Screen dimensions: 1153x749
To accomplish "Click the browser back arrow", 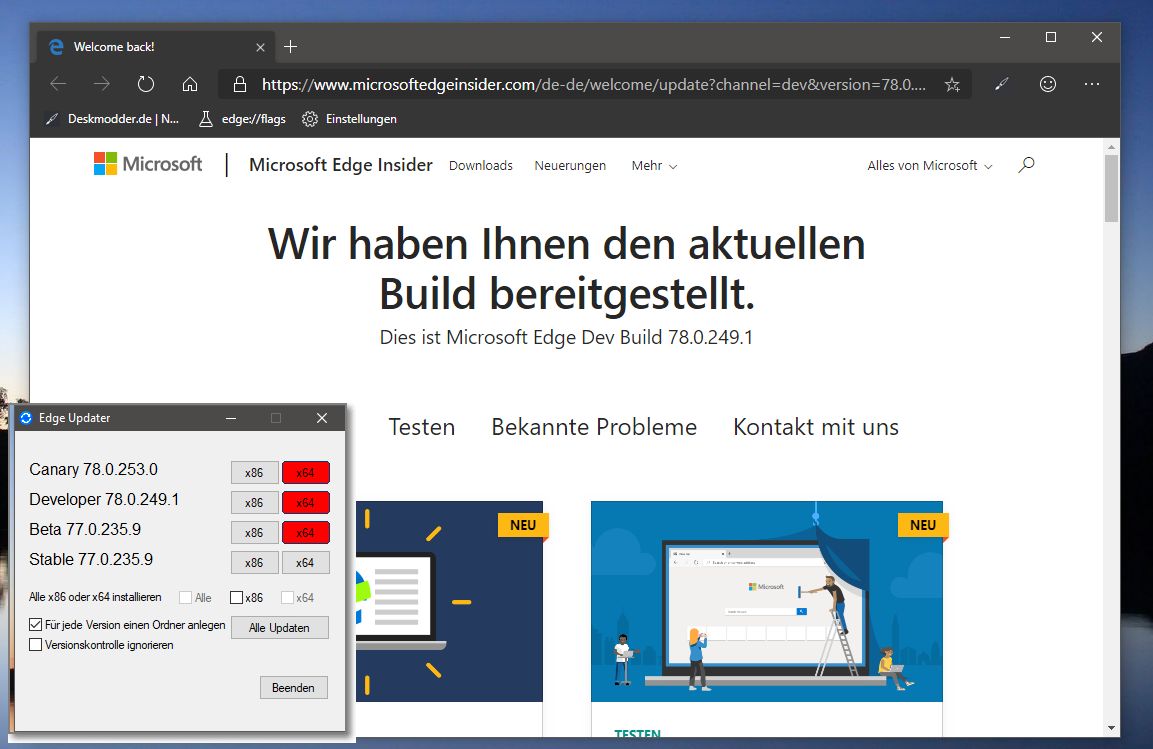I will (58, 85).
